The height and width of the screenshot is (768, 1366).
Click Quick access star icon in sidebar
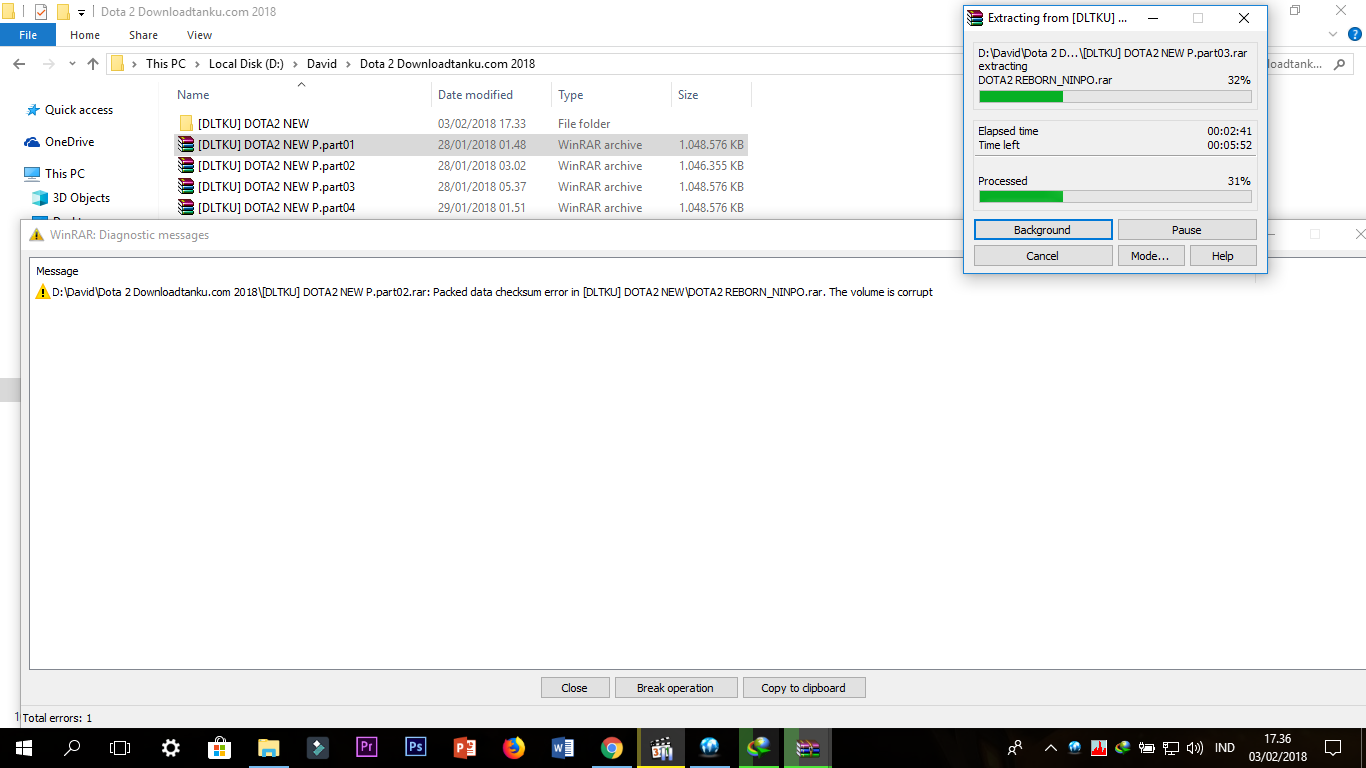(33, 110)
